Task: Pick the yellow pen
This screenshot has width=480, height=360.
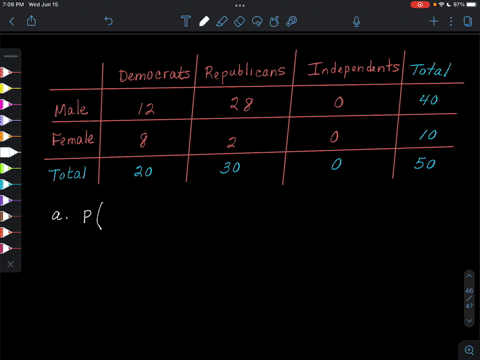Action: point(9,88)
